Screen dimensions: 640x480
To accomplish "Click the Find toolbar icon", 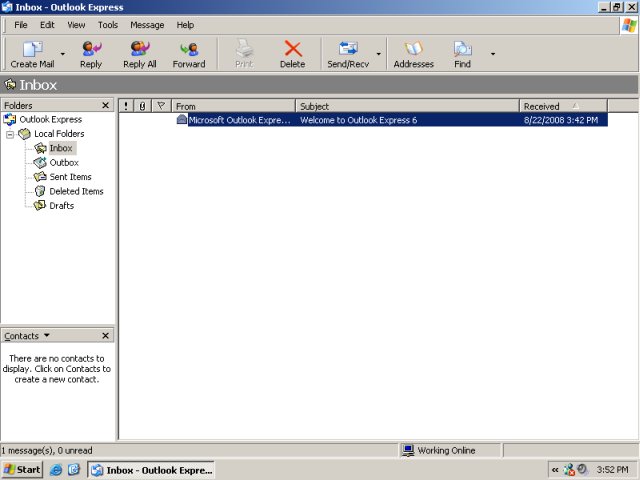I will click(462, 49).
